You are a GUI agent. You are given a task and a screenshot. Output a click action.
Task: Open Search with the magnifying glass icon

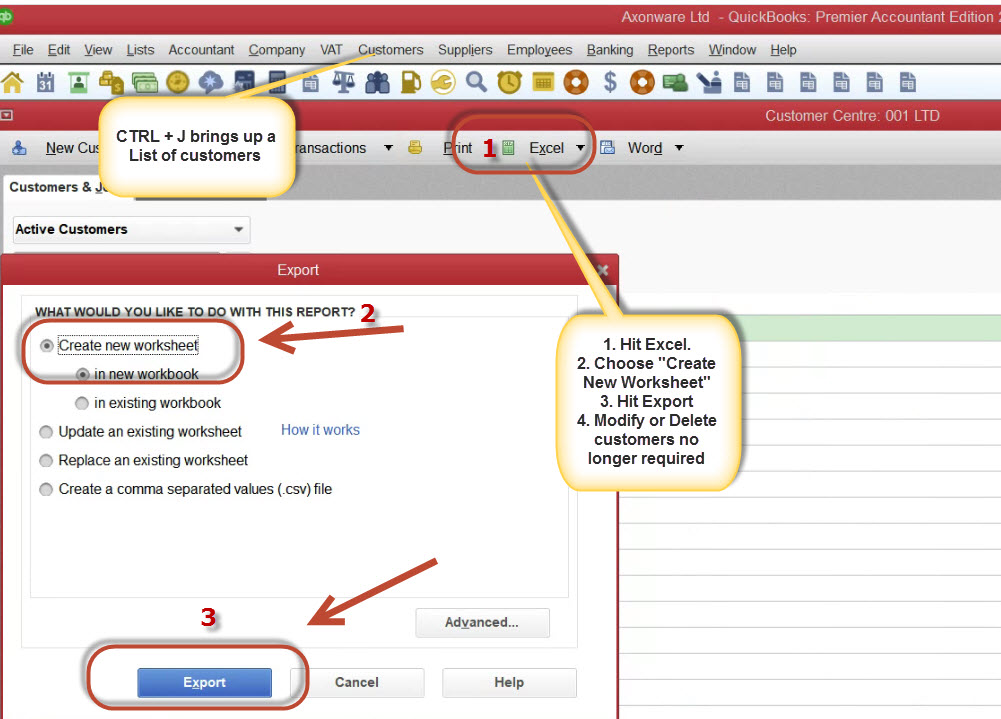(x=476, y=82)
